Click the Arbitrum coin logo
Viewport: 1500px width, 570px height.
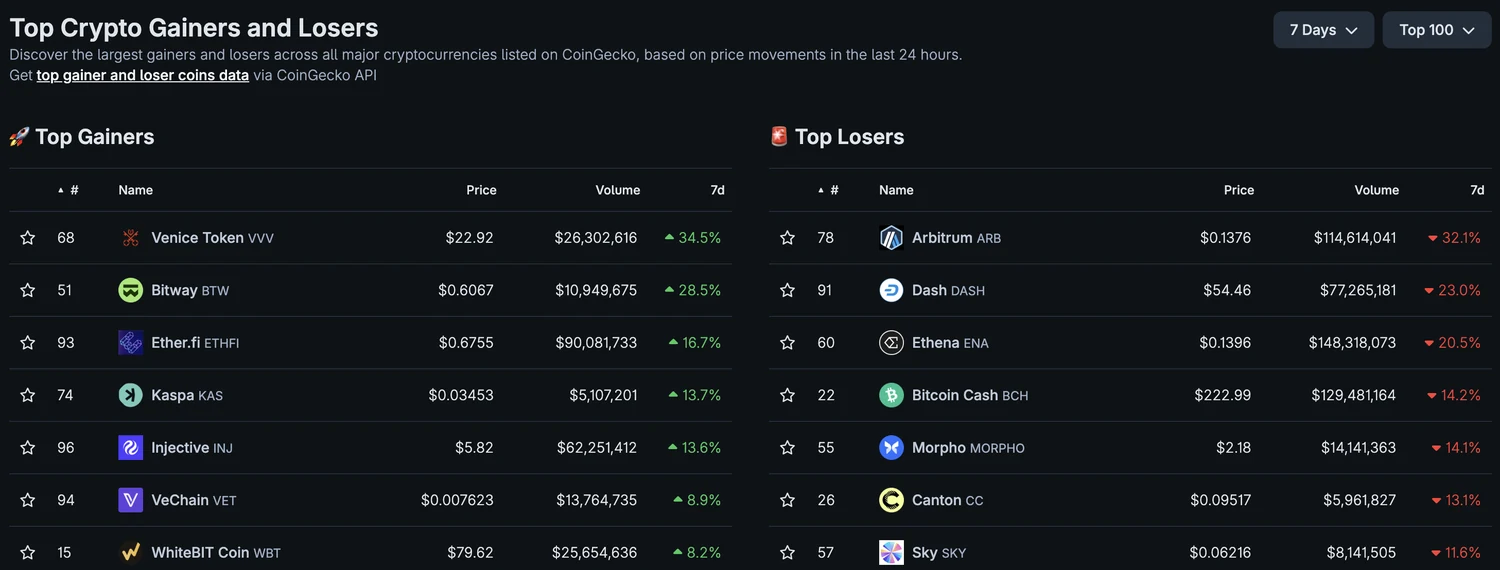click(891, 238)
